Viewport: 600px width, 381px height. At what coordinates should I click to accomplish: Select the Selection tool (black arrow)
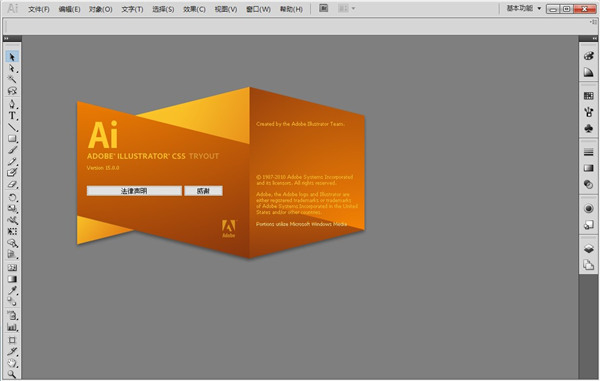[12, 57]
